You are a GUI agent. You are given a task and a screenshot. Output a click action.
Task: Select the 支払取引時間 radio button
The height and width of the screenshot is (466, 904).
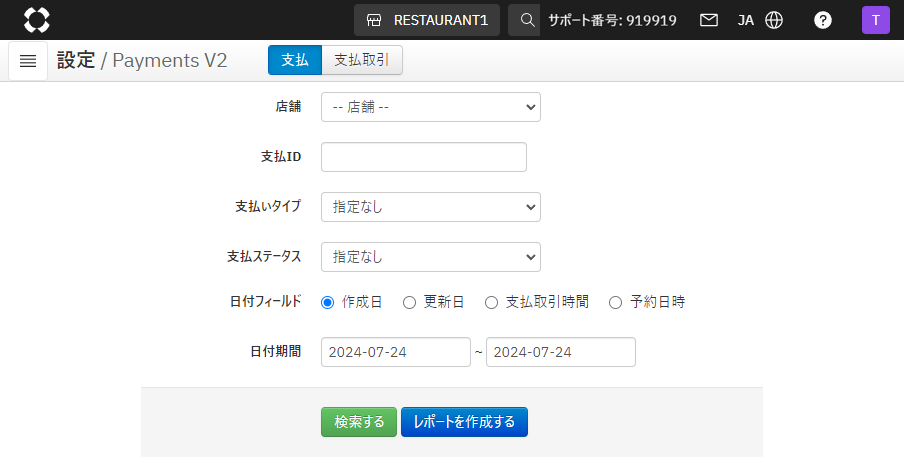point(491,302)
